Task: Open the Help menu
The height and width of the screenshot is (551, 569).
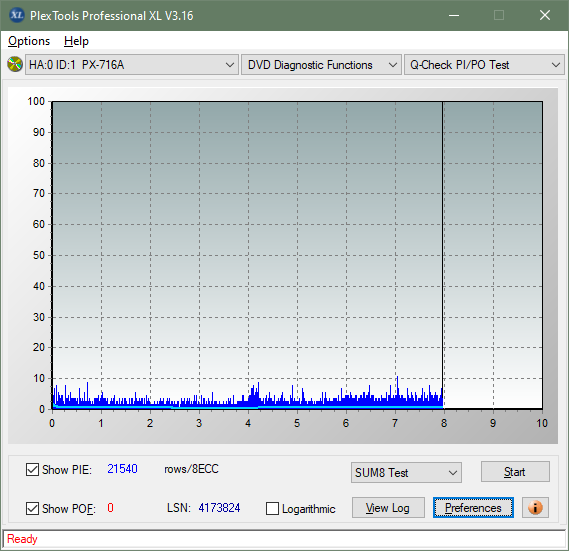Action: [76, 41]
